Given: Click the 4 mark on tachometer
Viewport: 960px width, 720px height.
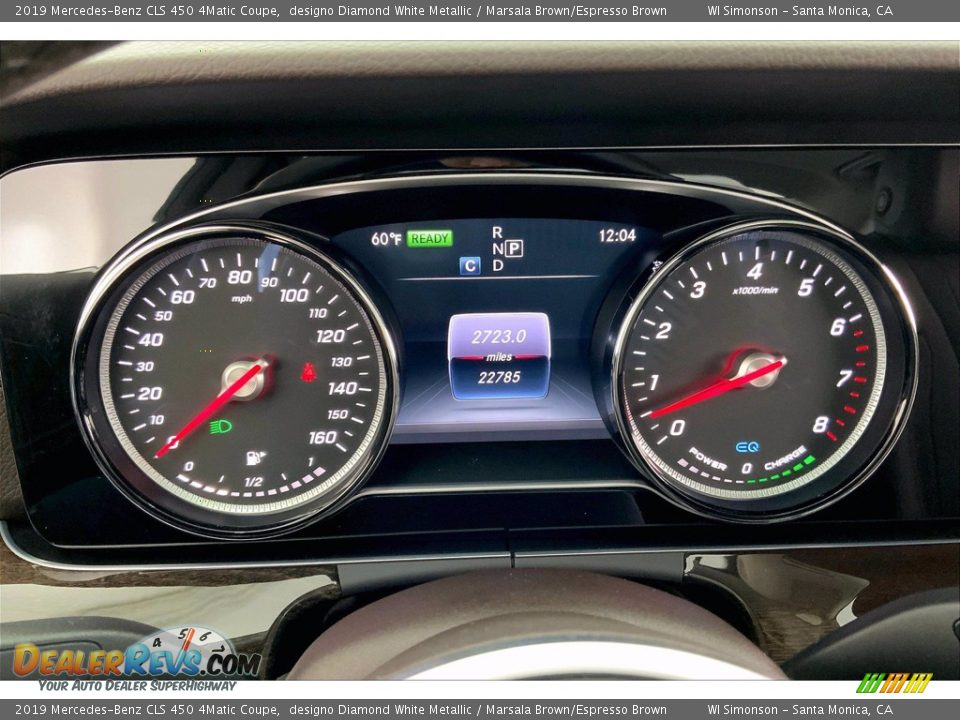Looking at the screenshot, I should click(x=754, y=271).
